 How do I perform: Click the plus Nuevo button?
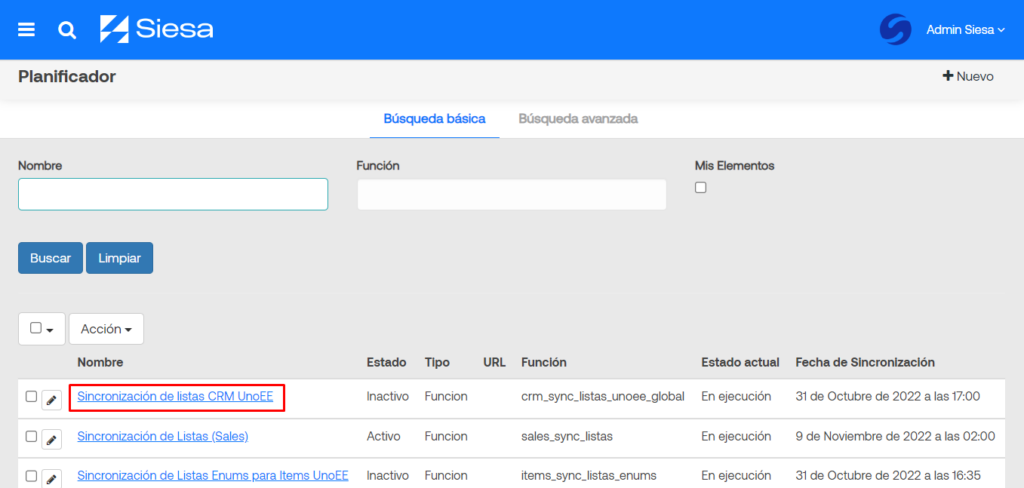pyautogui.click(x=967, y=76)
